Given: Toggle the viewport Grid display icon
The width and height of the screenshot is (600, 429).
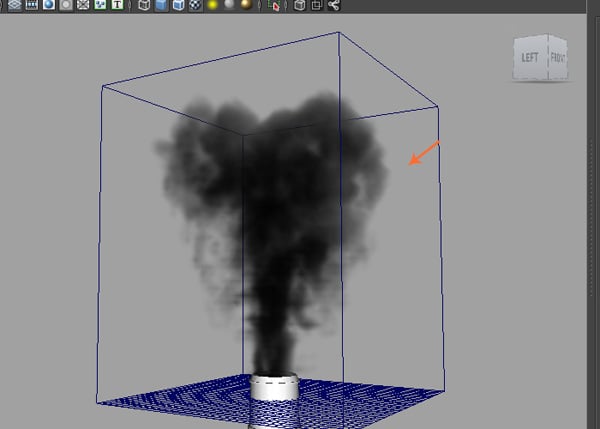Looking at the screenshot, I should click(15, 5).
